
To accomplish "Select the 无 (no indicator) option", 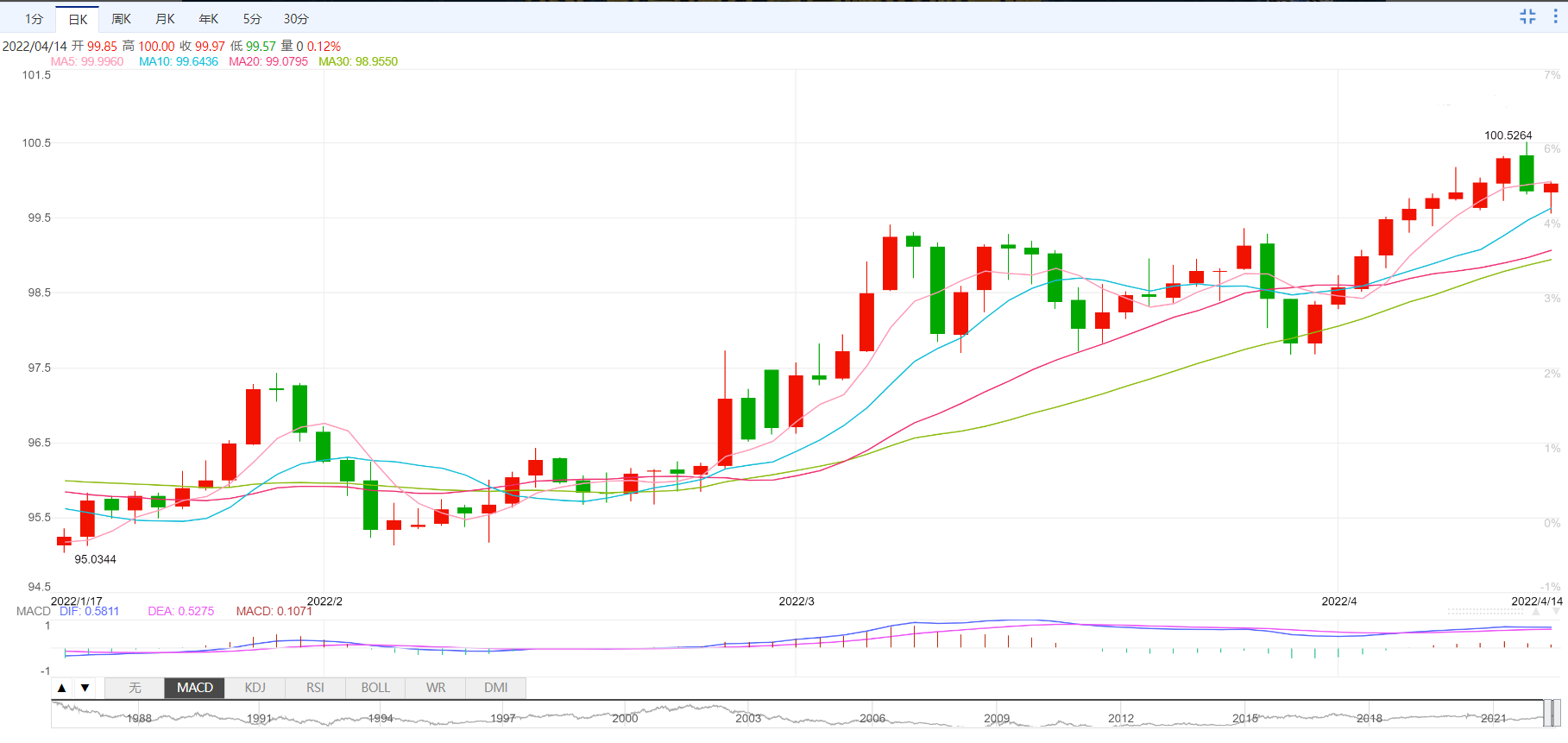I will point(135,688).
